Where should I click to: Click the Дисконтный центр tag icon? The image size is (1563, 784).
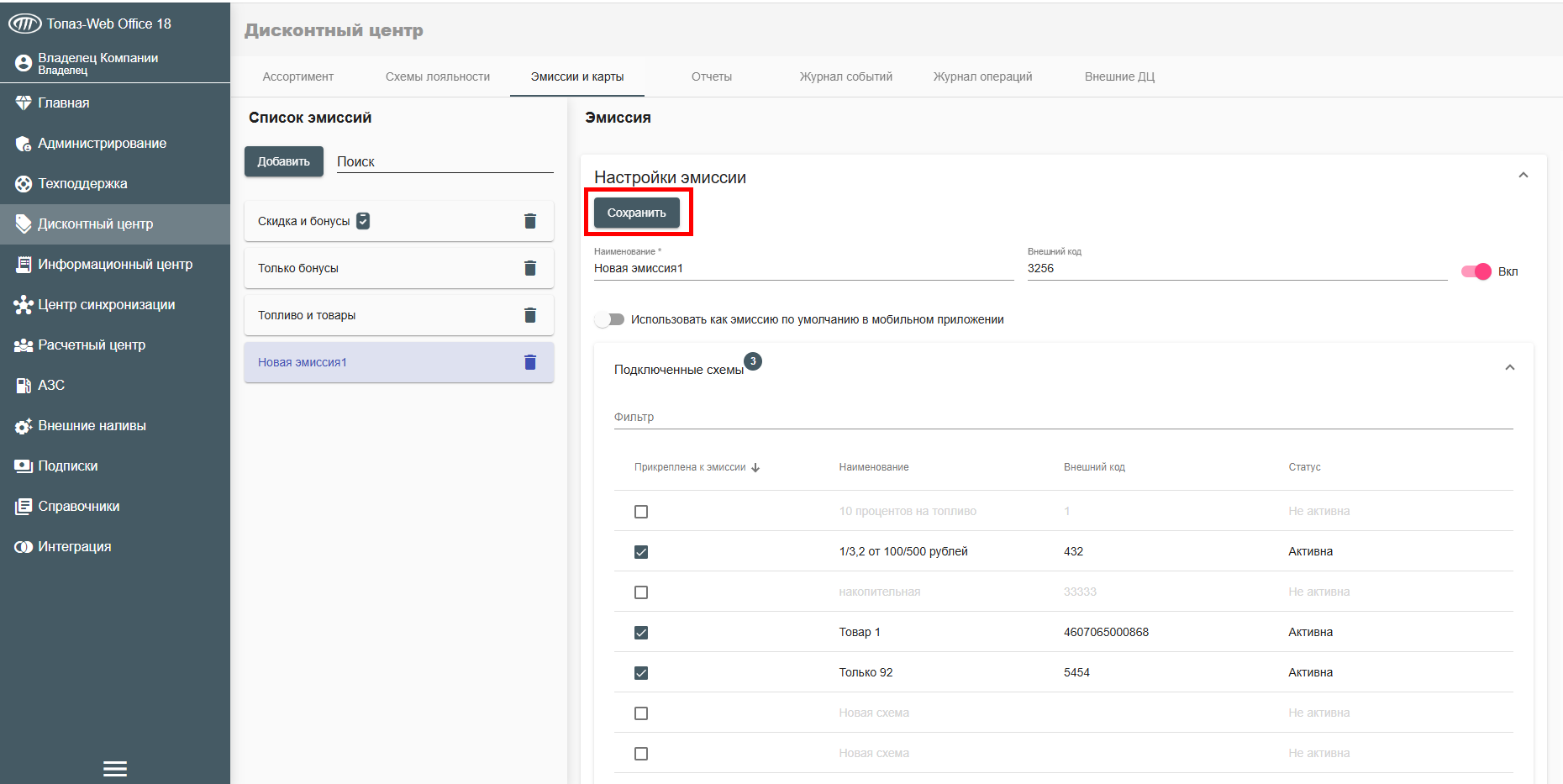pyautogui.click(x=24, y=224)
